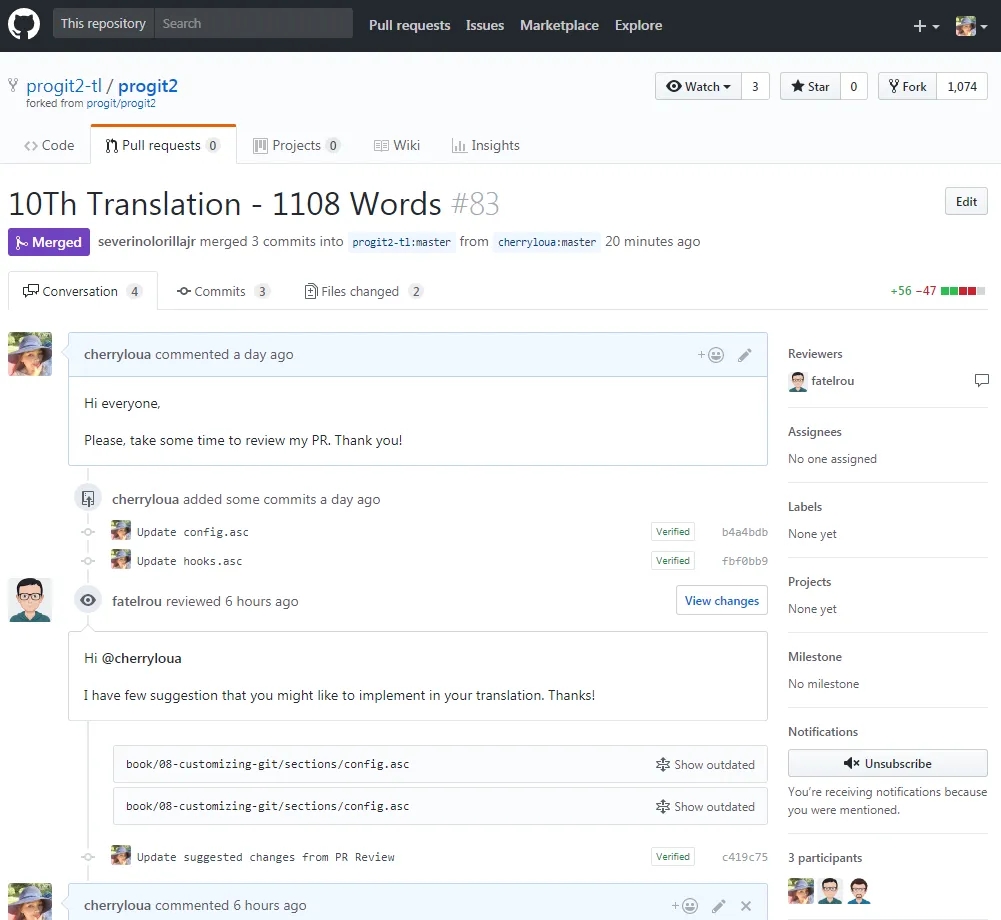
Task: Open the cherryloua:master branch label
Action: pyautogui.click(x=547, y=242)
